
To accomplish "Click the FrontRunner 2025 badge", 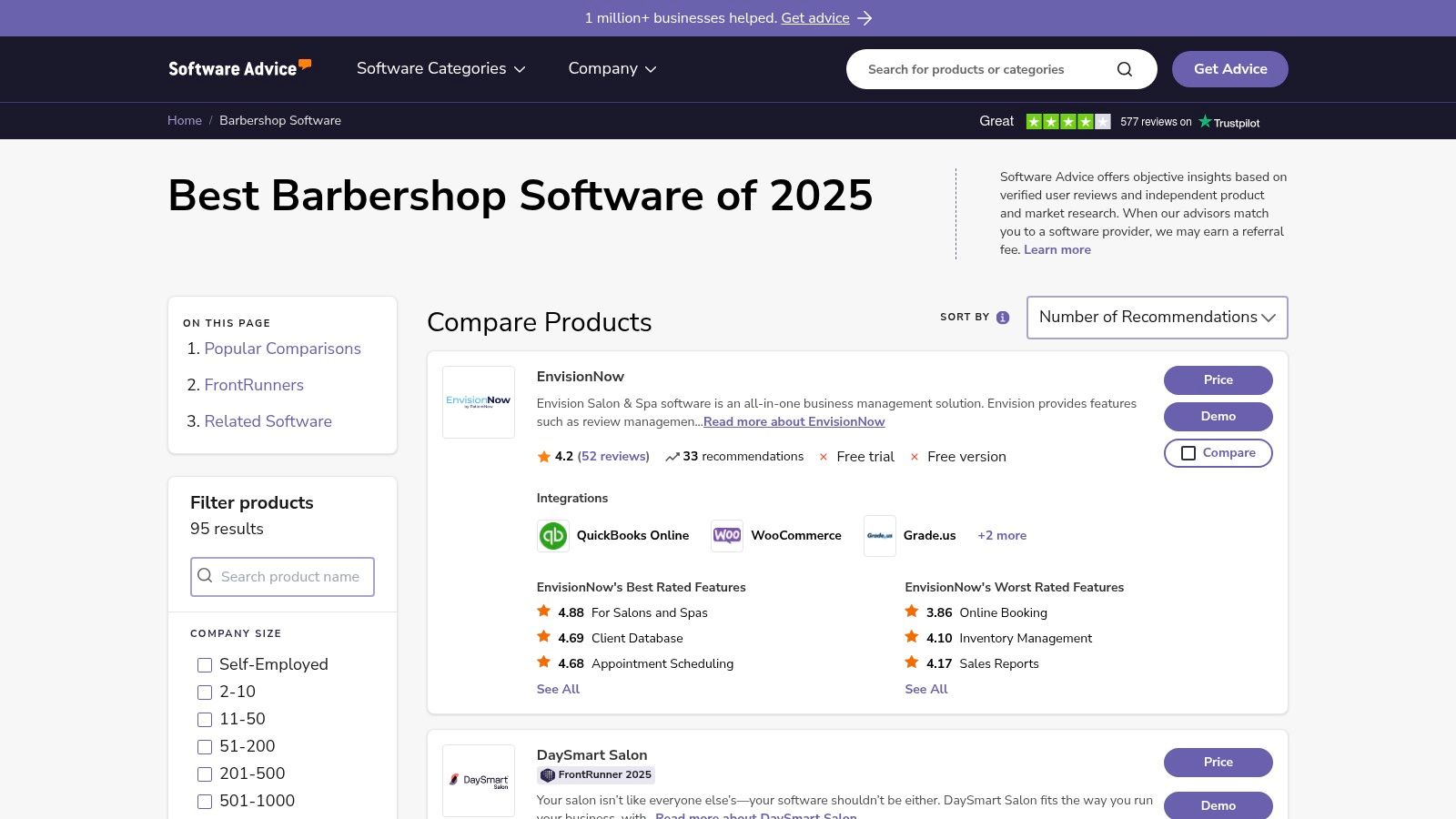I will coord(596,775).
